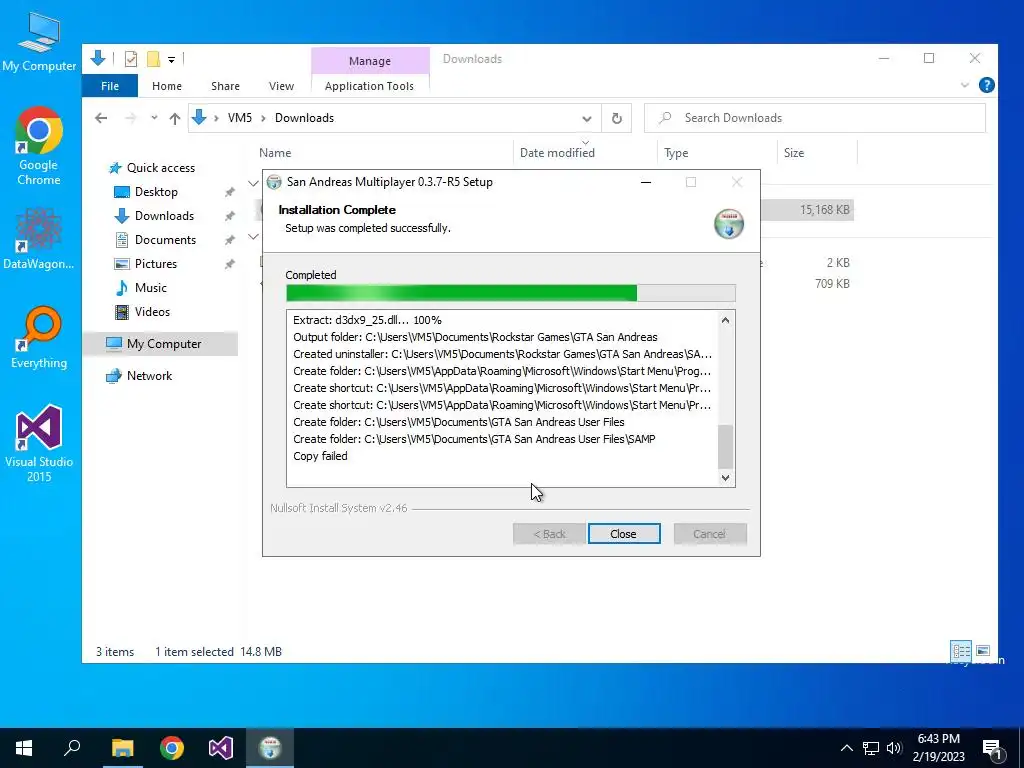Viewport: 1024px width, 768px height.
Task: Minimize the SAMP Setup dialog
Action: (x=646, y=182)
